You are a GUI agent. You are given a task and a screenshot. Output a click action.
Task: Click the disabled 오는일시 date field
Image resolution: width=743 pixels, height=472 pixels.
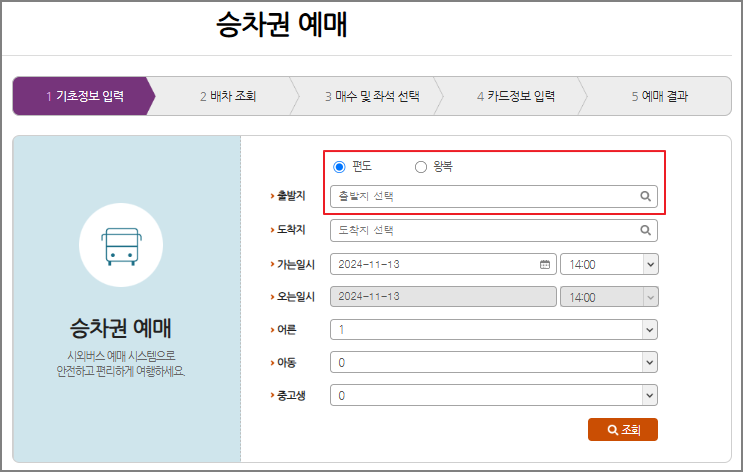(x=443, y=297)
